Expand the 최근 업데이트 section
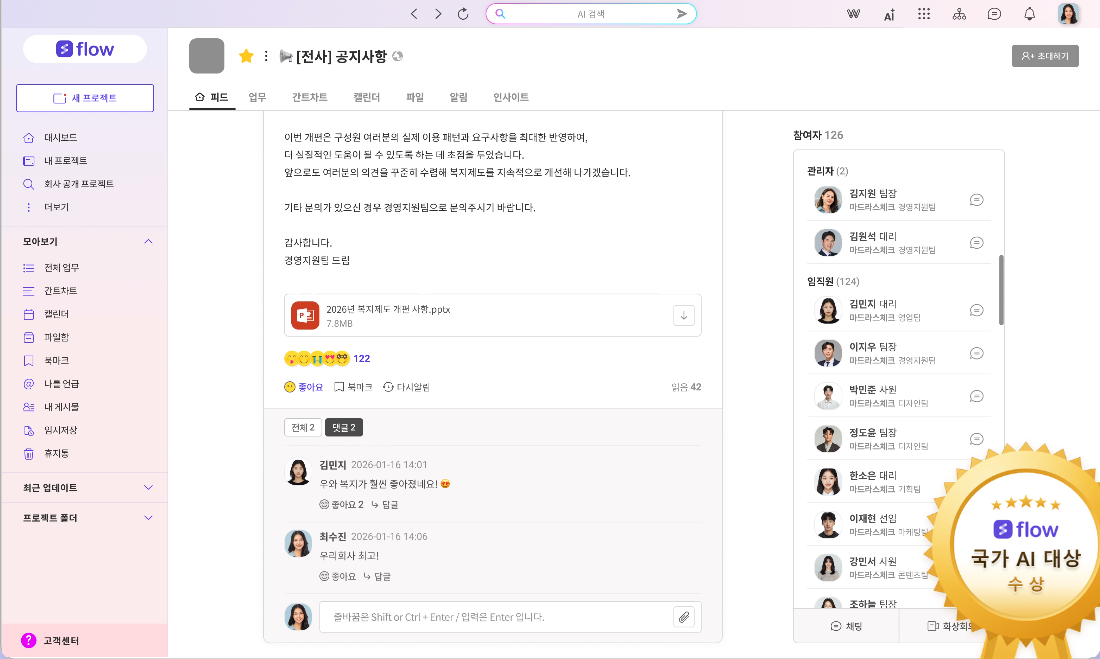This screenshot has width=1100, height=659. [148, 488]
